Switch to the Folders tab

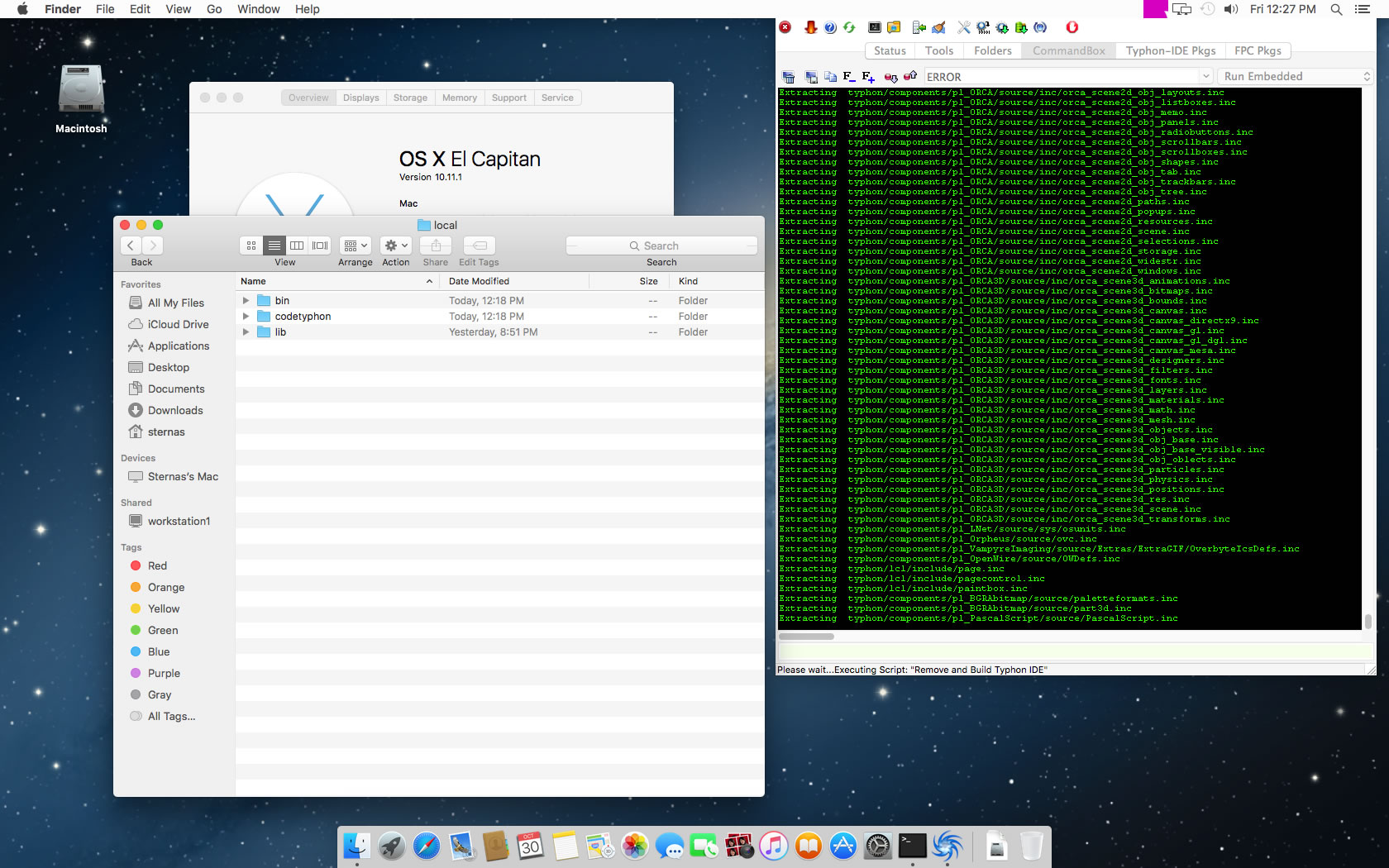point(993,50)
